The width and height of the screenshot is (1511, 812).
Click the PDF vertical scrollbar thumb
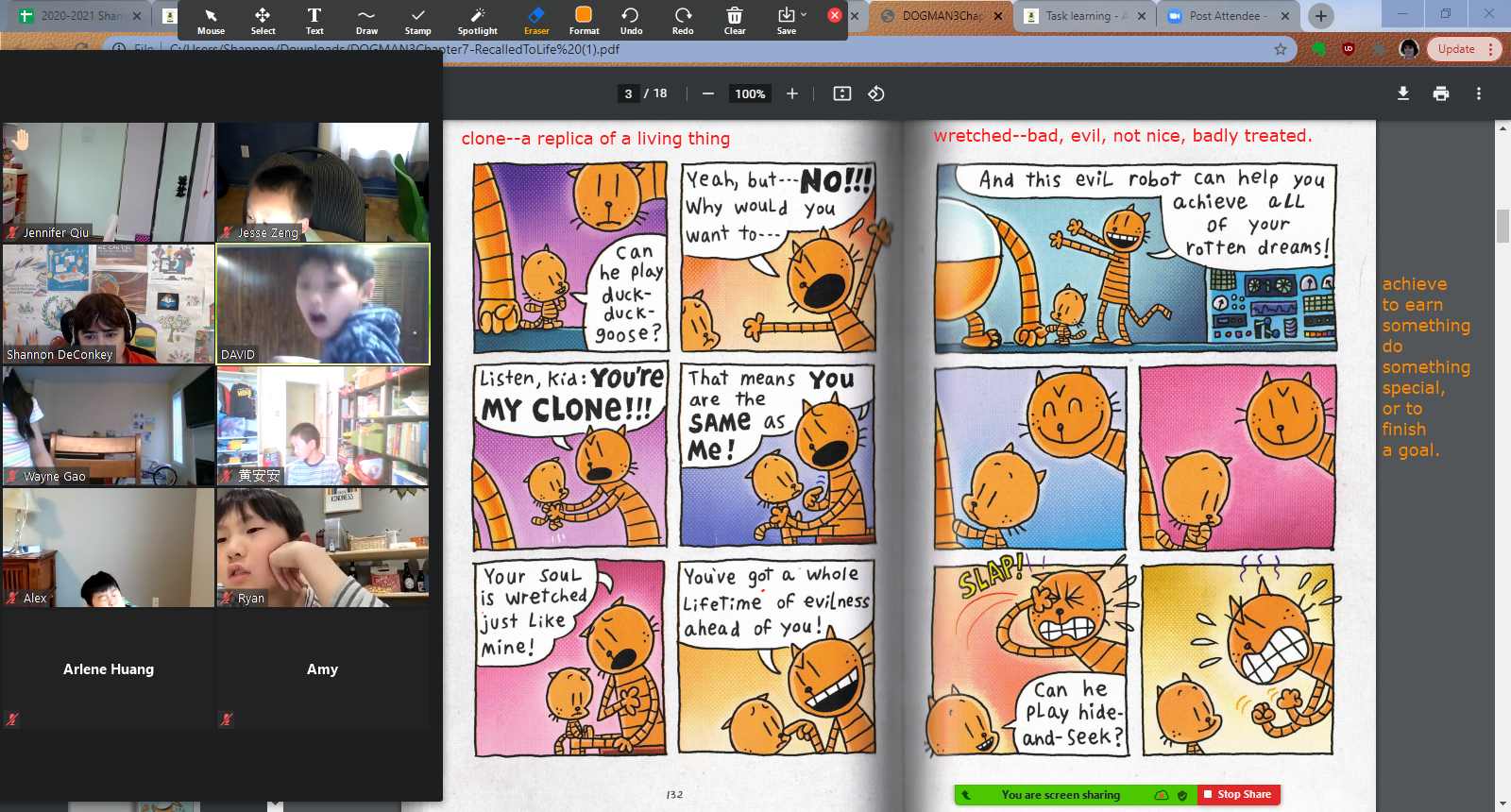pyautogui.click(x=1503, y=227)
